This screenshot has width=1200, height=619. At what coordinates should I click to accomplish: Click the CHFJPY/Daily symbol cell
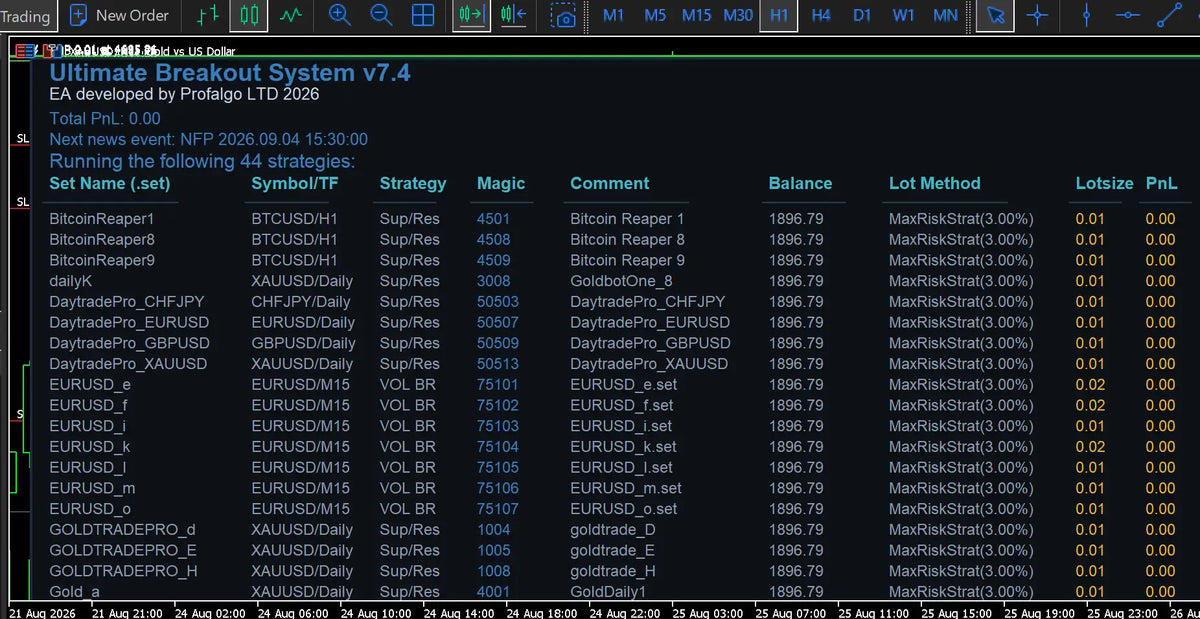click(301, 301)
